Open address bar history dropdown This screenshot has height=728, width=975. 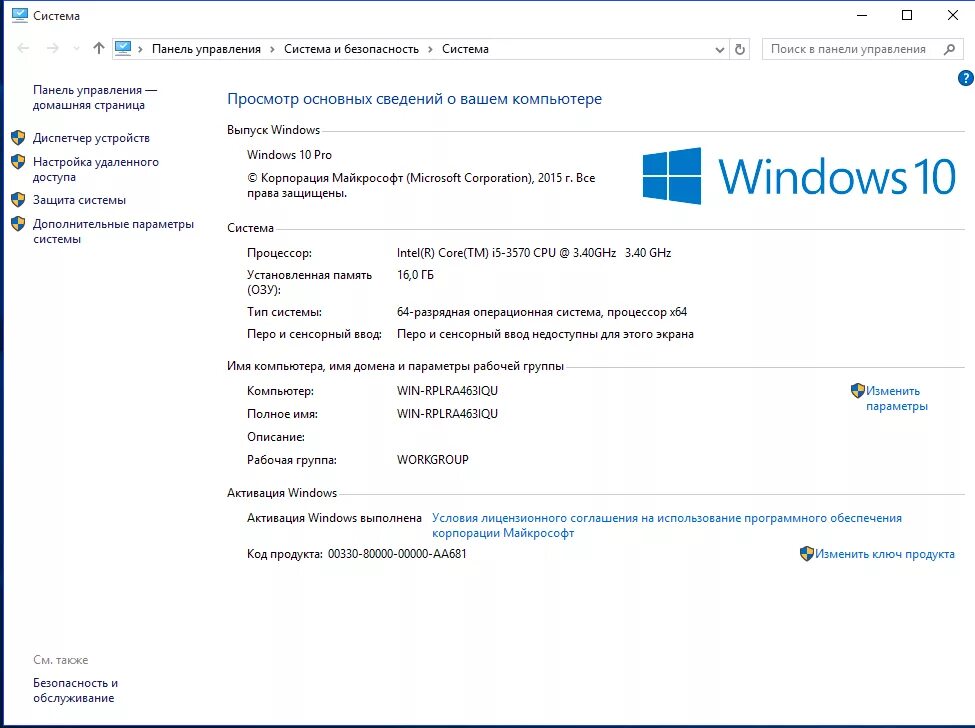tap(719, 49)
